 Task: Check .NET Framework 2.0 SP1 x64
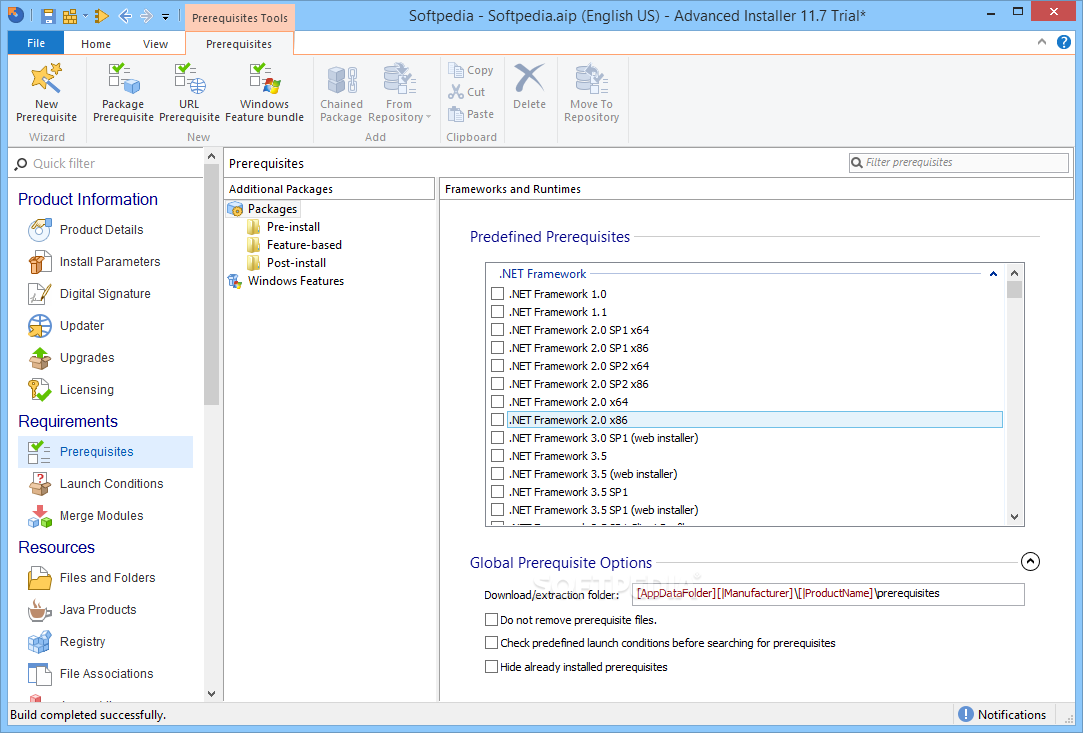click(497, 330)
